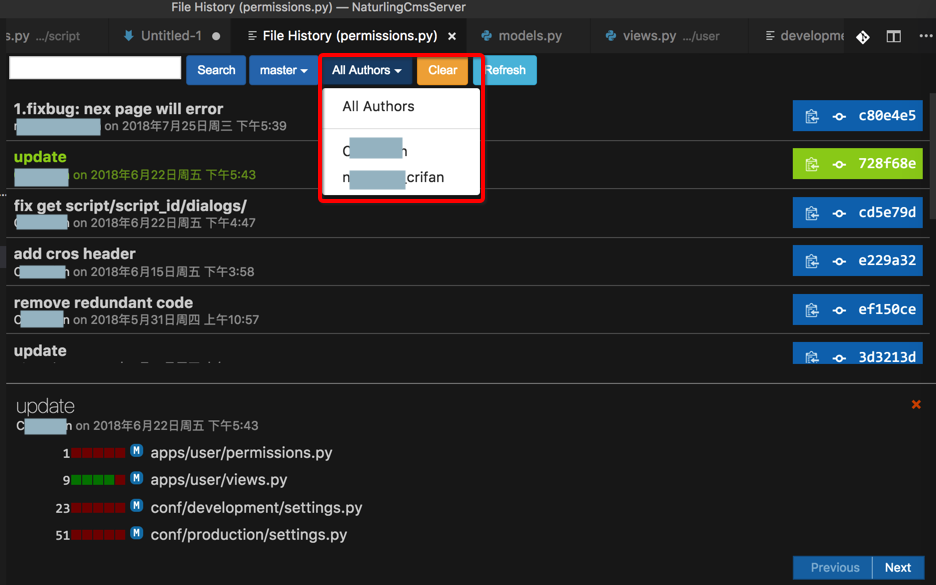The height and width of the screenshot is (585, 936).
Task: Click the Search button
Action: pyautogui.click(x=215, y=70)
